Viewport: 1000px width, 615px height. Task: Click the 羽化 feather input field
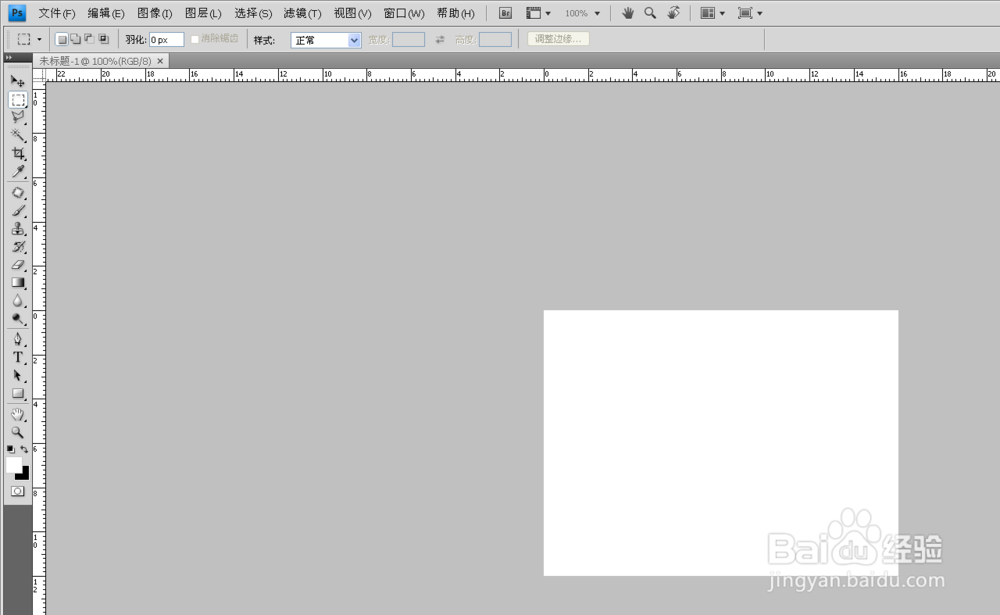tap(166, 40)
